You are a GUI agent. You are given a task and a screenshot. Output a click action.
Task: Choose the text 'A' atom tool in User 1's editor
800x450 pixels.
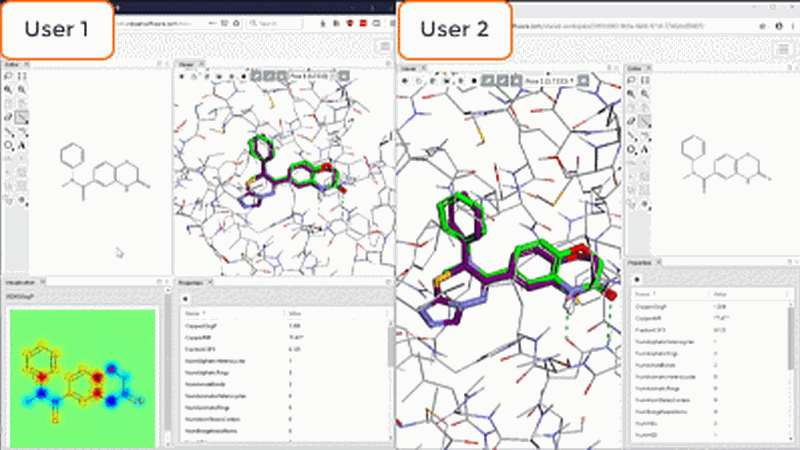(x=22, y=145)
